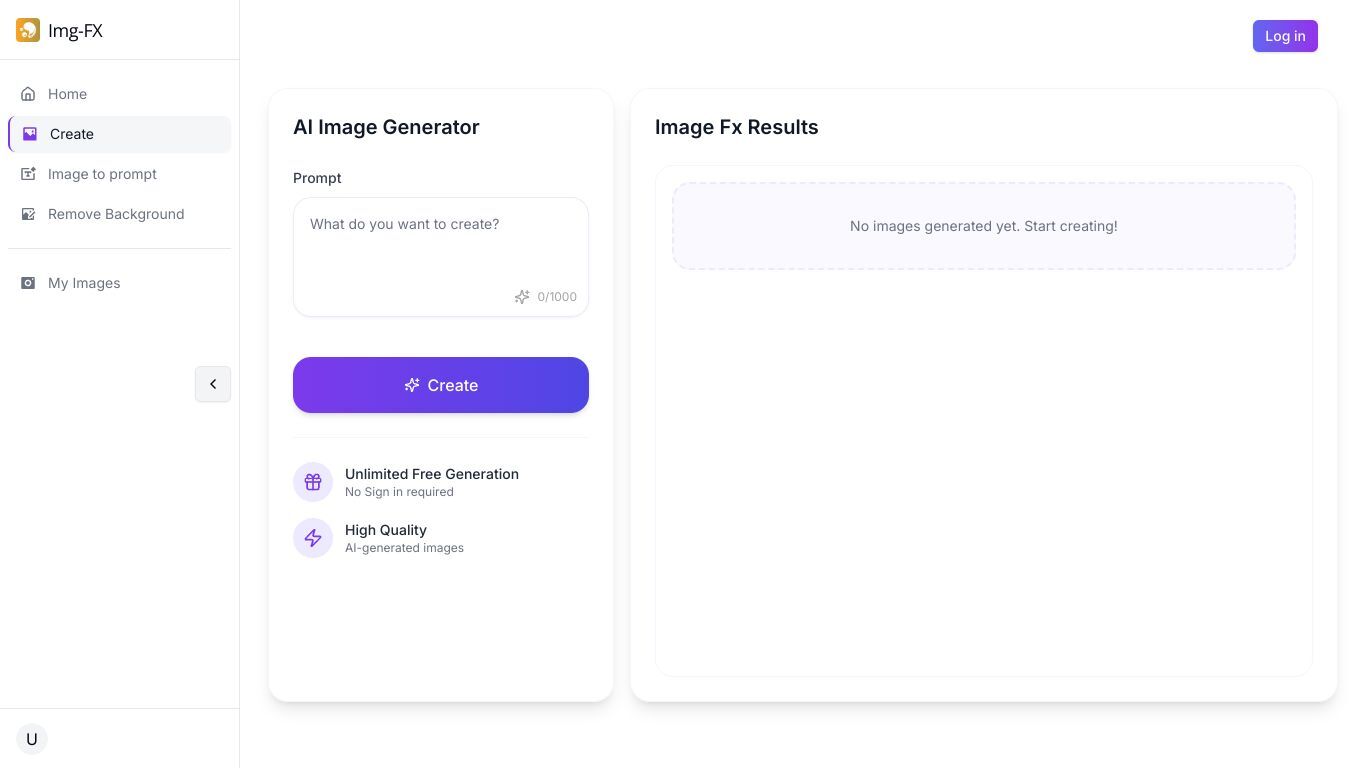The width and height of the screenshot is (1366, 768).
Task: Click the Create picture icon in sidebar
Action: click(30, 134)
